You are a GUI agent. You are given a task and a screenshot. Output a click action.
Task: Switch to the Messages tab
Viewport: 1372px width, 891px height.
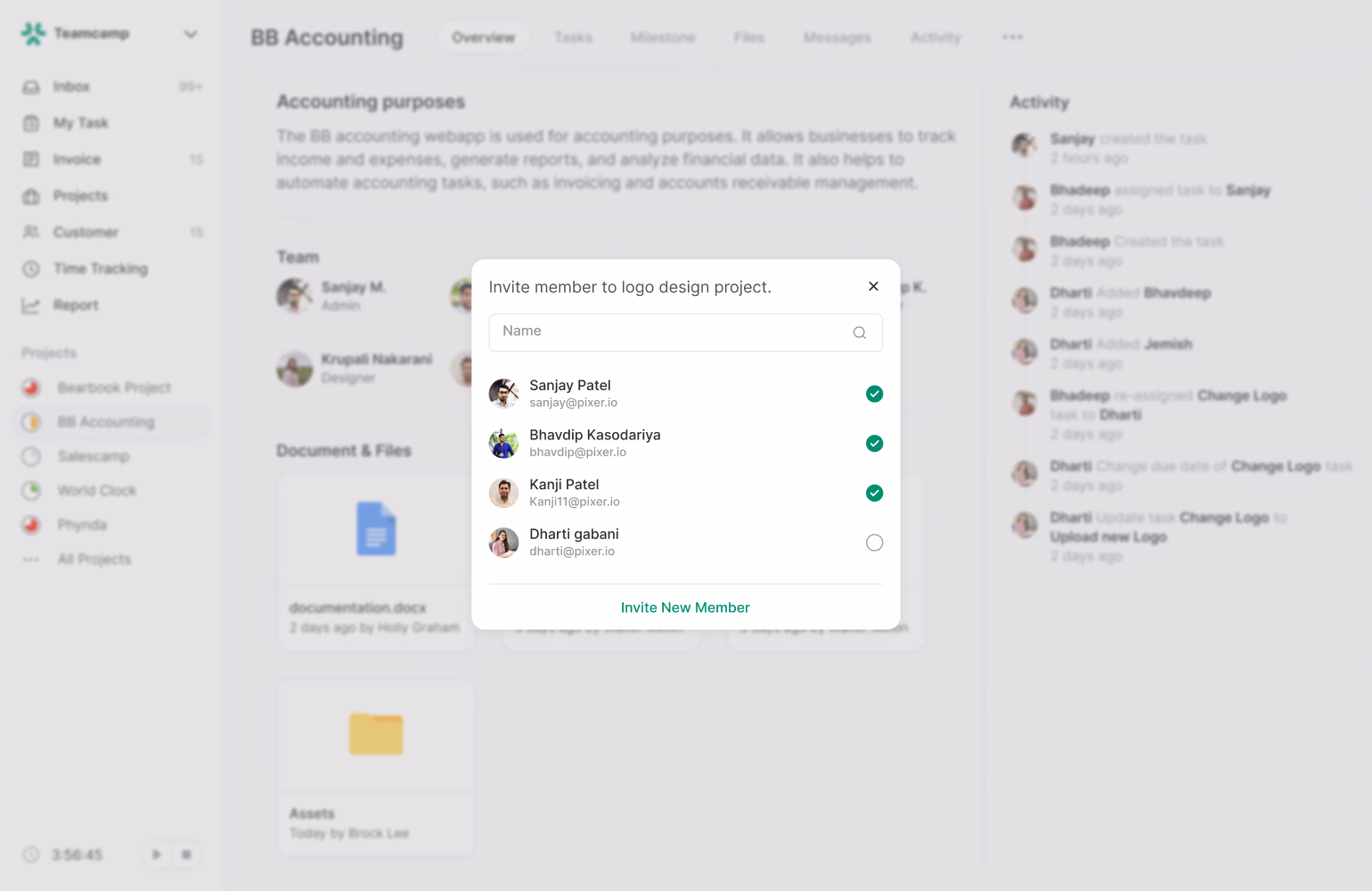coord(837,37)
